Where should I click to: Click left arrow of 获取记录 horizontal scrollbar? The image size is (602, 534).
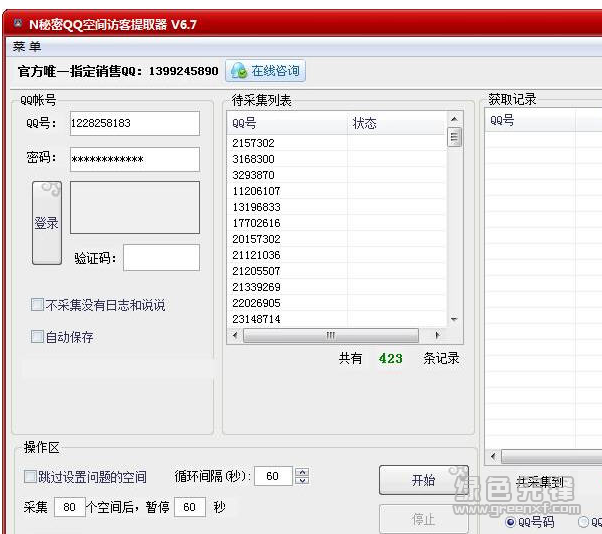(x=493, y=456)
